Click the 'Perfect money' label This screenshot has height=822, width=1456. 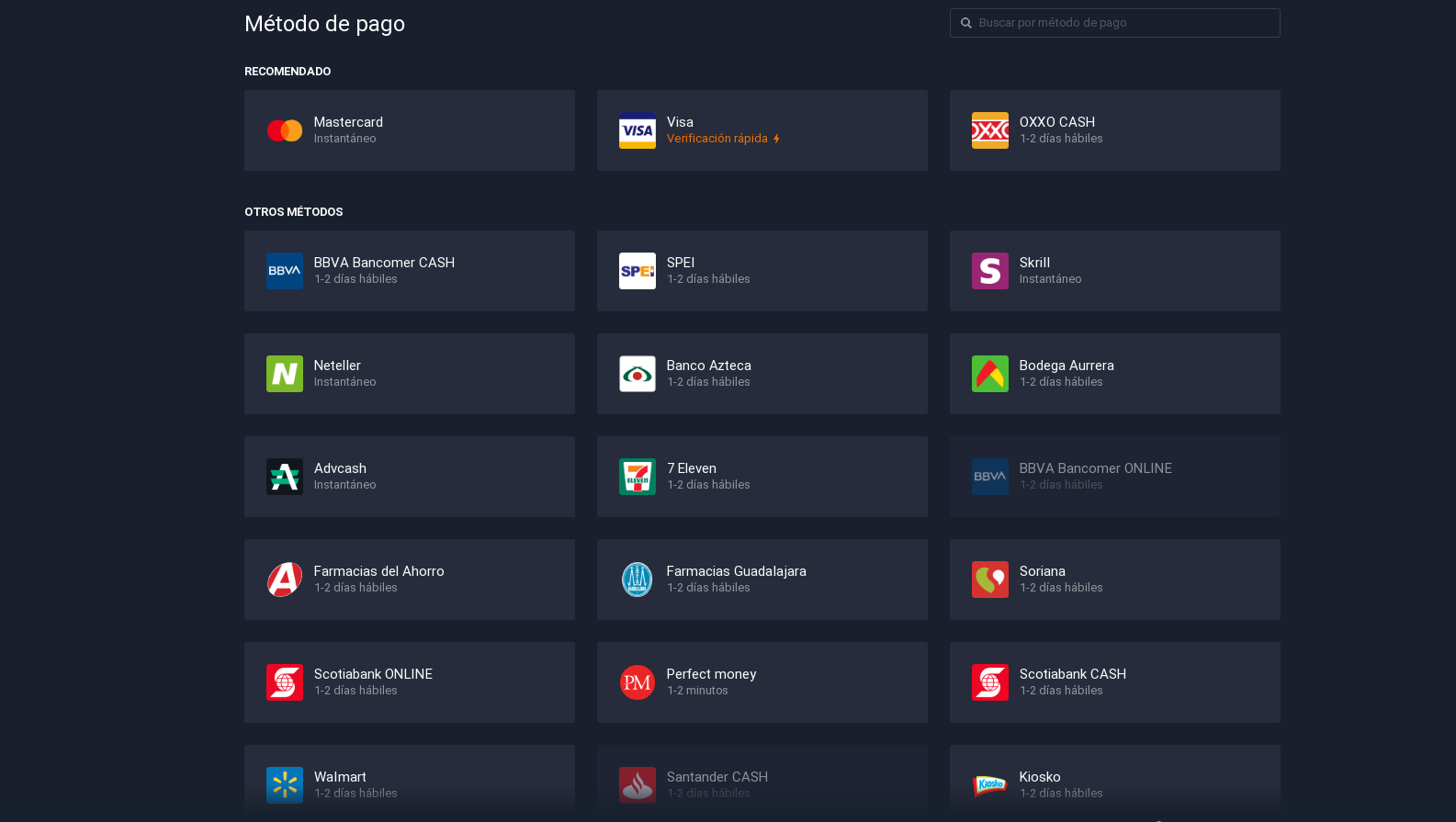[712, 674]
